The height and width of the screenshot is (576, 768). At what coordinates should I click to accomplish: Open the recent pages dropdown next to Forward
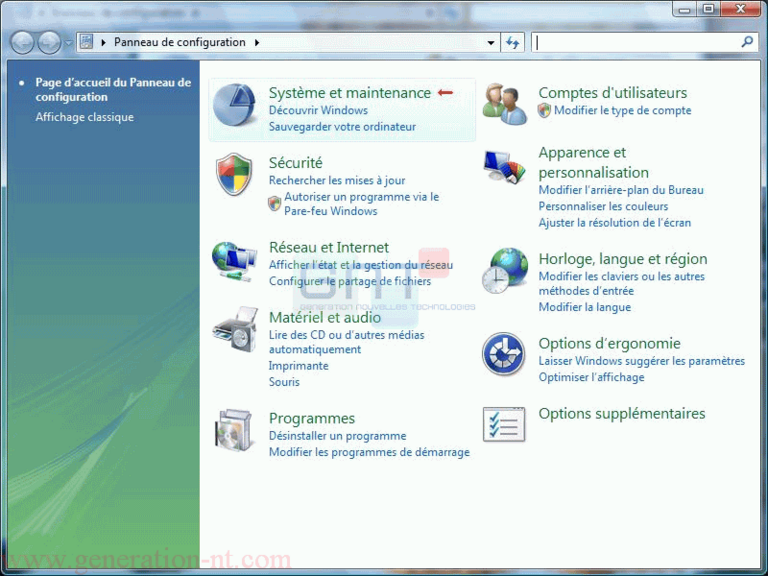click(x=68, y=43)
